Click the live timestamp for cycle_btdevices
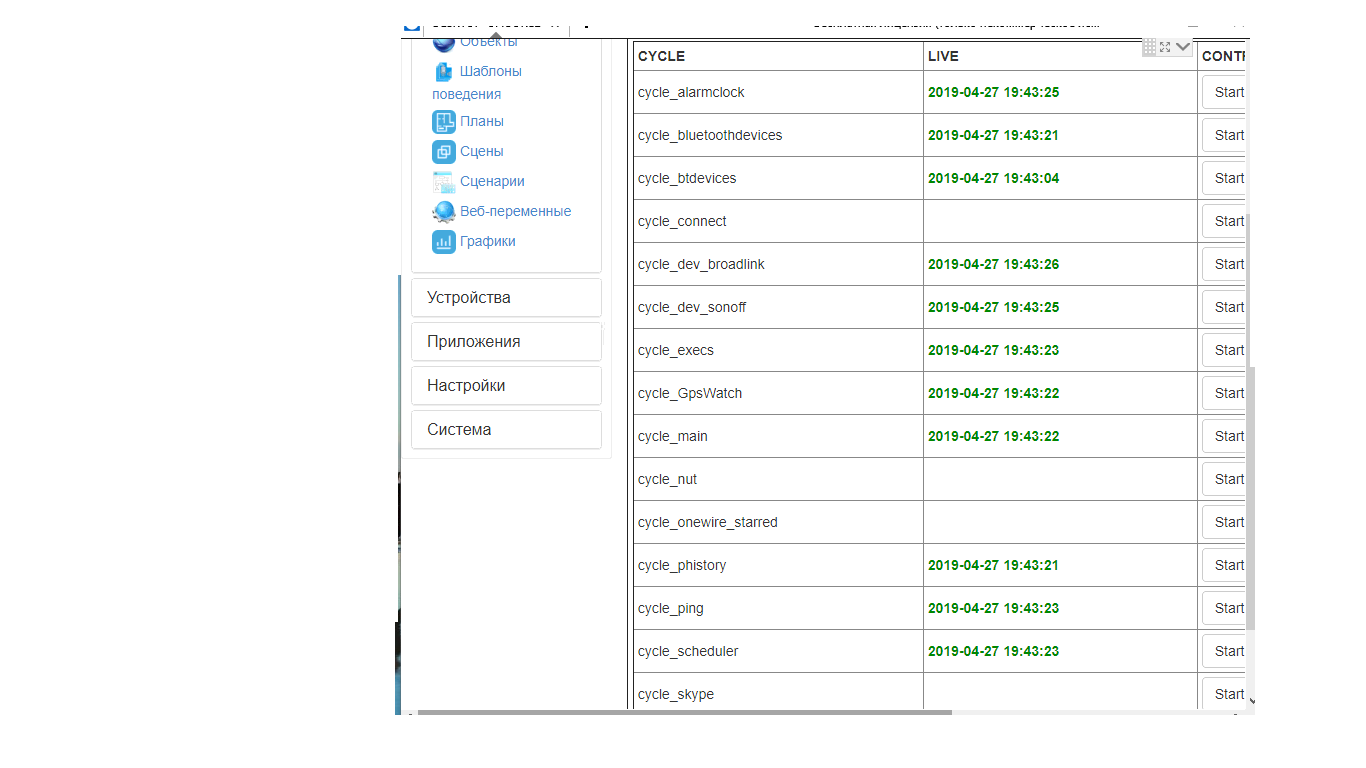The height and width of the screenshot is (768, 1366). [993, 178]
